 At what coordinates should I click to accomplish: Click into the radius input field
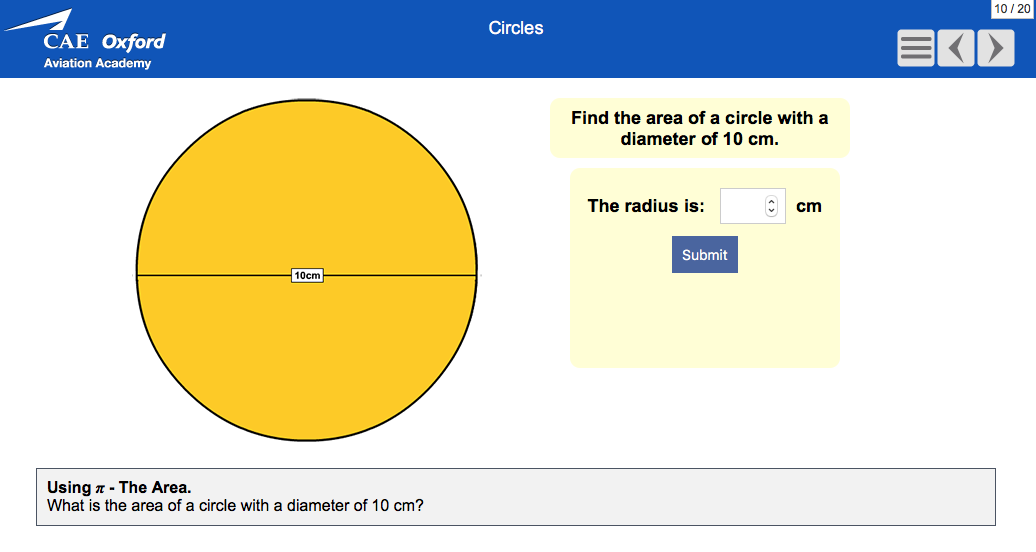tap(741, 206)
